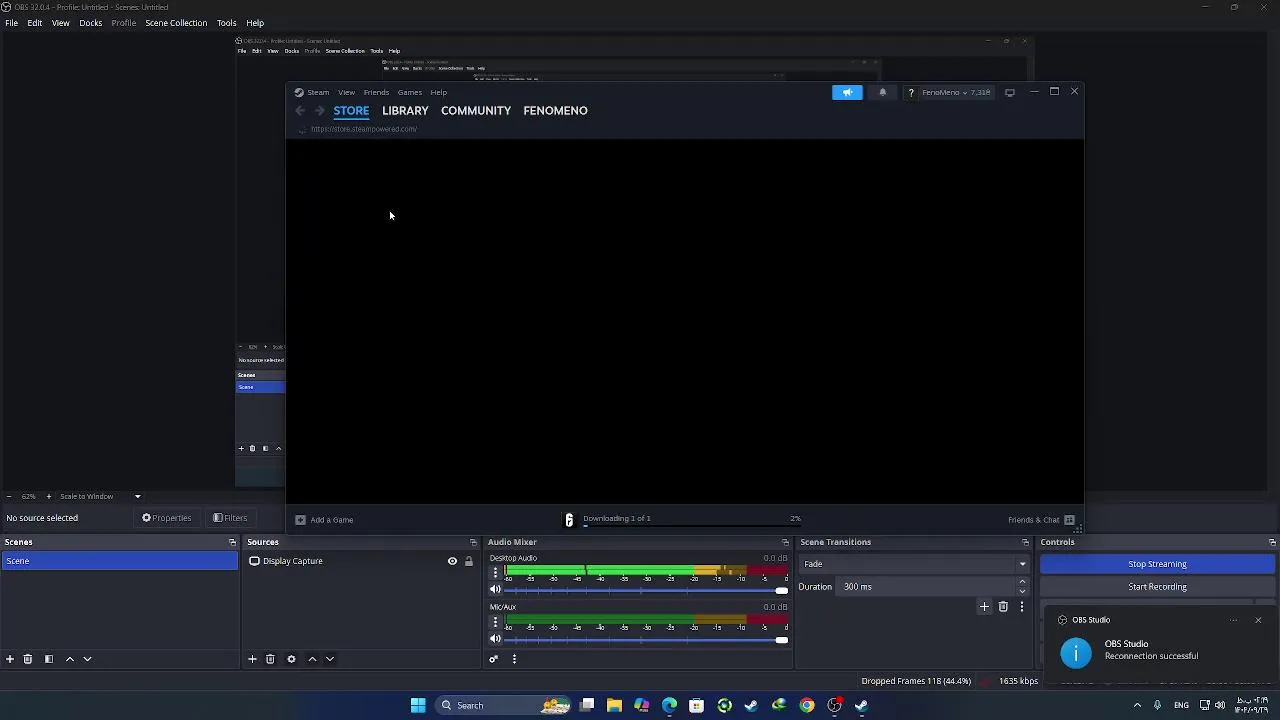
Task: Adjust Desktop Audio volume slider
Action: tap(646, 590)
